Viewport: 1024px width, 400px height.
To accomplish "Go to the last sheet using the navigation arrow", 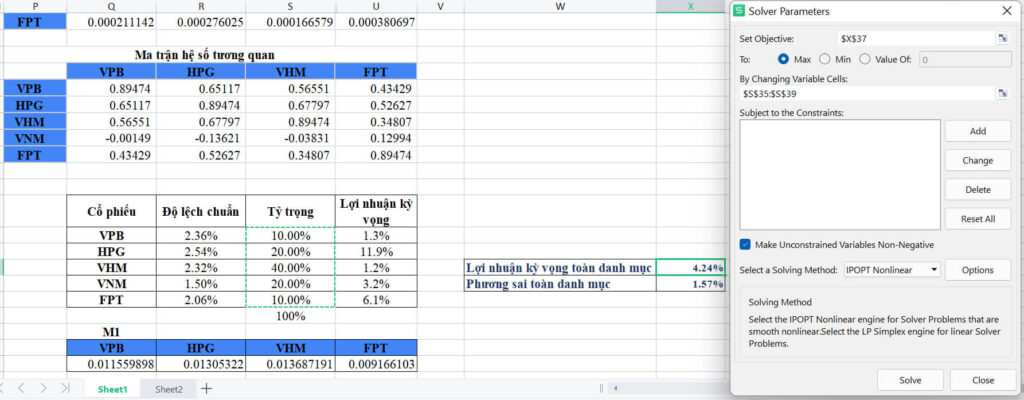I will point(65,388).
